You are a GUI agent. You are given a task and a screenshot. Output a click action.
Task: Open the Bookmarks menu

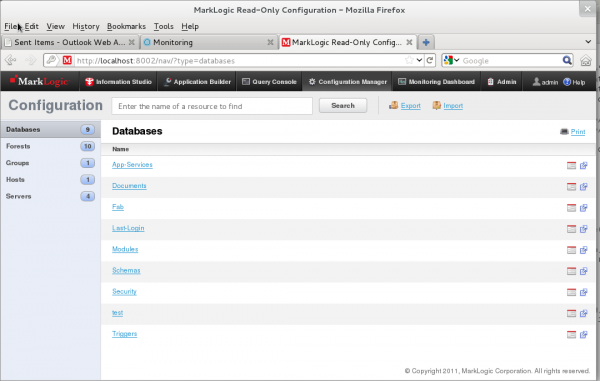[x=126, y=26]
